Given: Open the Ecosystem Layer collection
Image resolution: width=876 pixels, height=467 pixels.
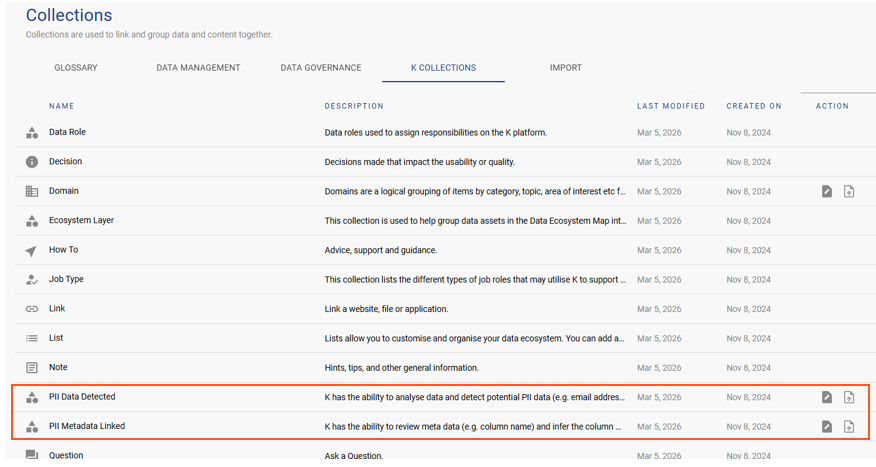Looking at the screenshot, I should click(81, 220).
